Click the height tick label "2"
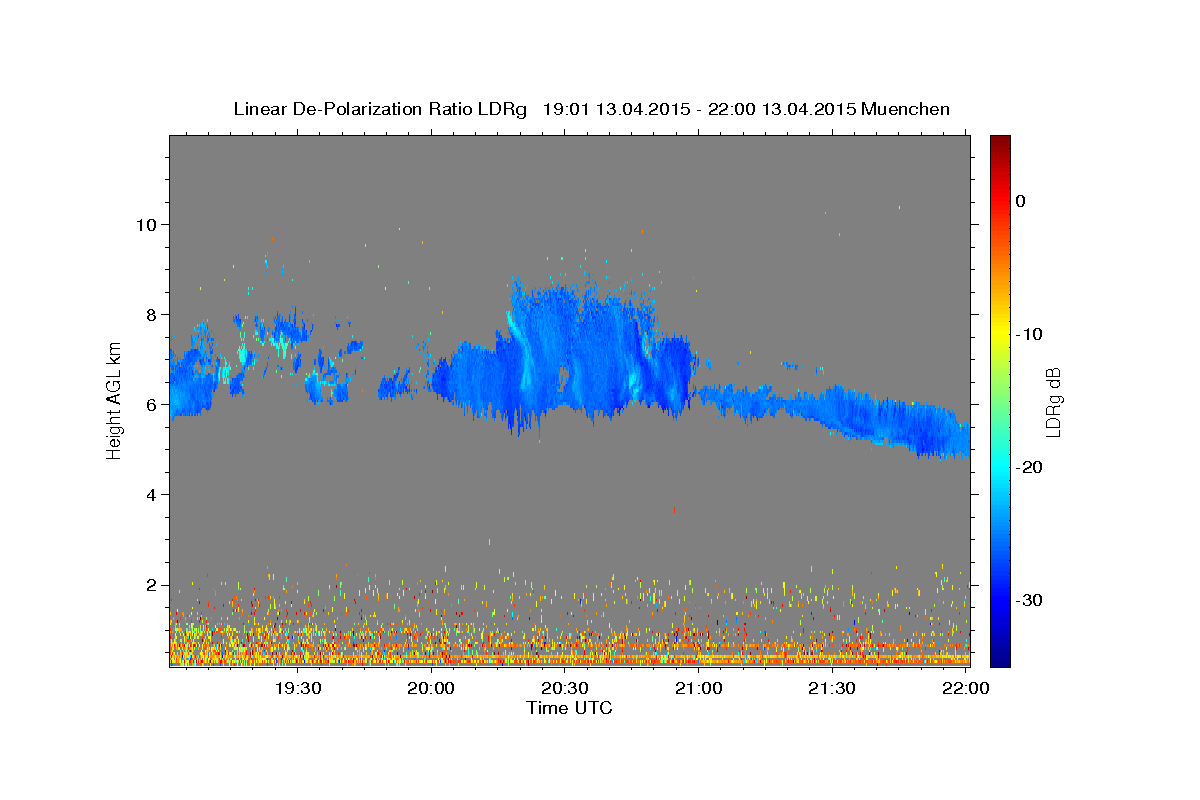 (153, 585)
